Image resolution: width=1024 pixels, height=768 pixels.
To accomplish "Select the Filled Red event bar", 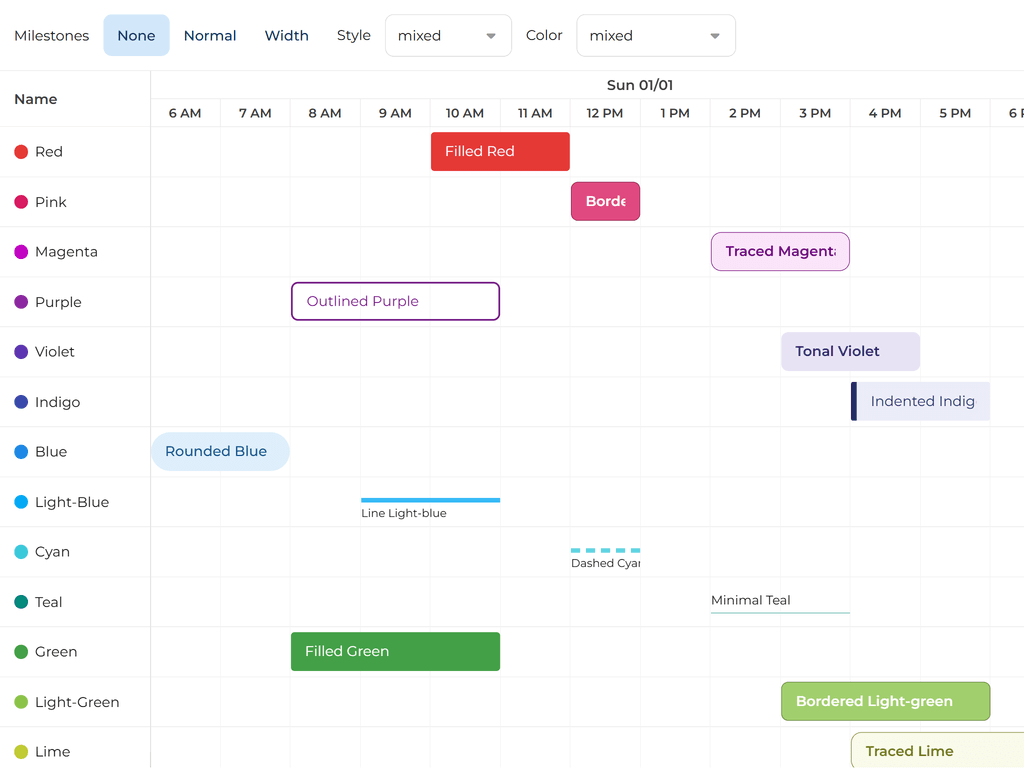I will 500,152.
